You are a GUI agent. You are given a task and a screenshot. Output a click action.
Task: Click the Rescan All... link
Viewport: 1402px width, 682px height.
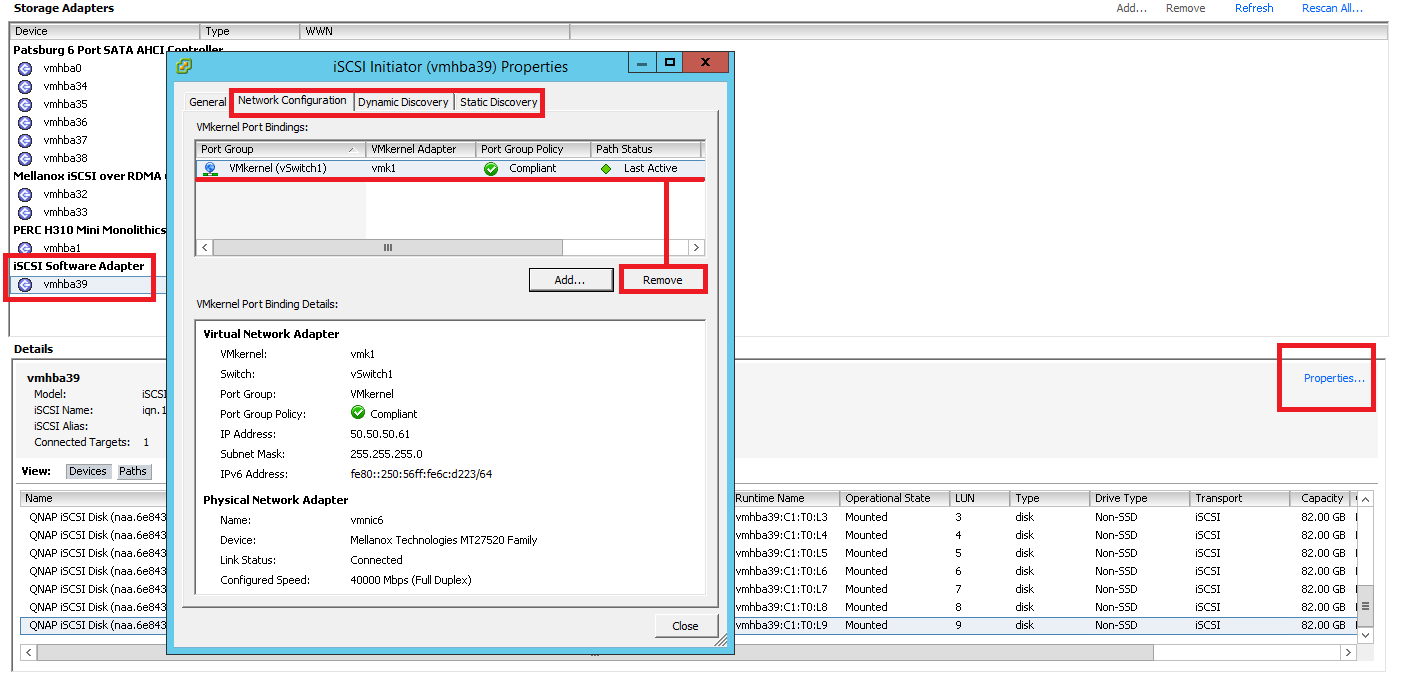[x=1332, y=8]
